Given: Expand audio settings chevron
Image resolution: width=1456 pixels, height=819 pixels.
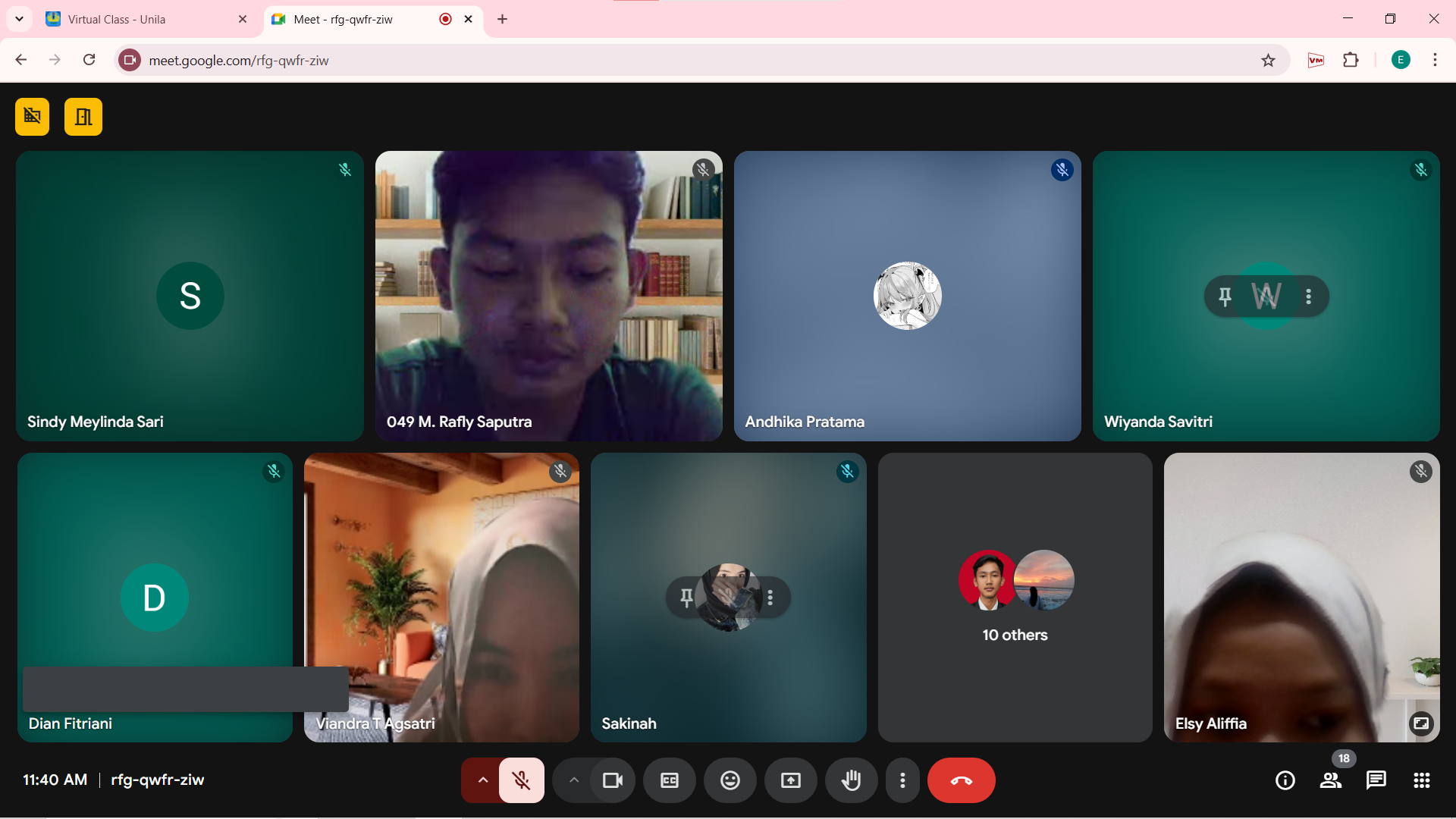Looking at the screenshot, I should point(482,780).
